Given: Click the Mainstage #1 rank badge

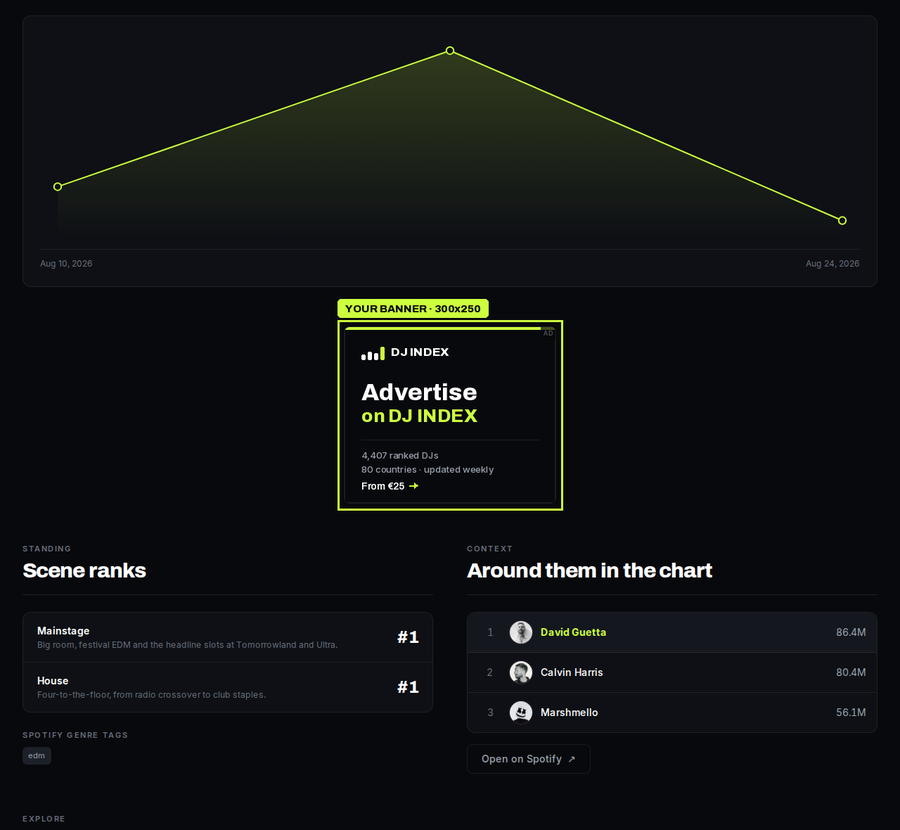Looking at the screenshot, I should coord(408,637).
